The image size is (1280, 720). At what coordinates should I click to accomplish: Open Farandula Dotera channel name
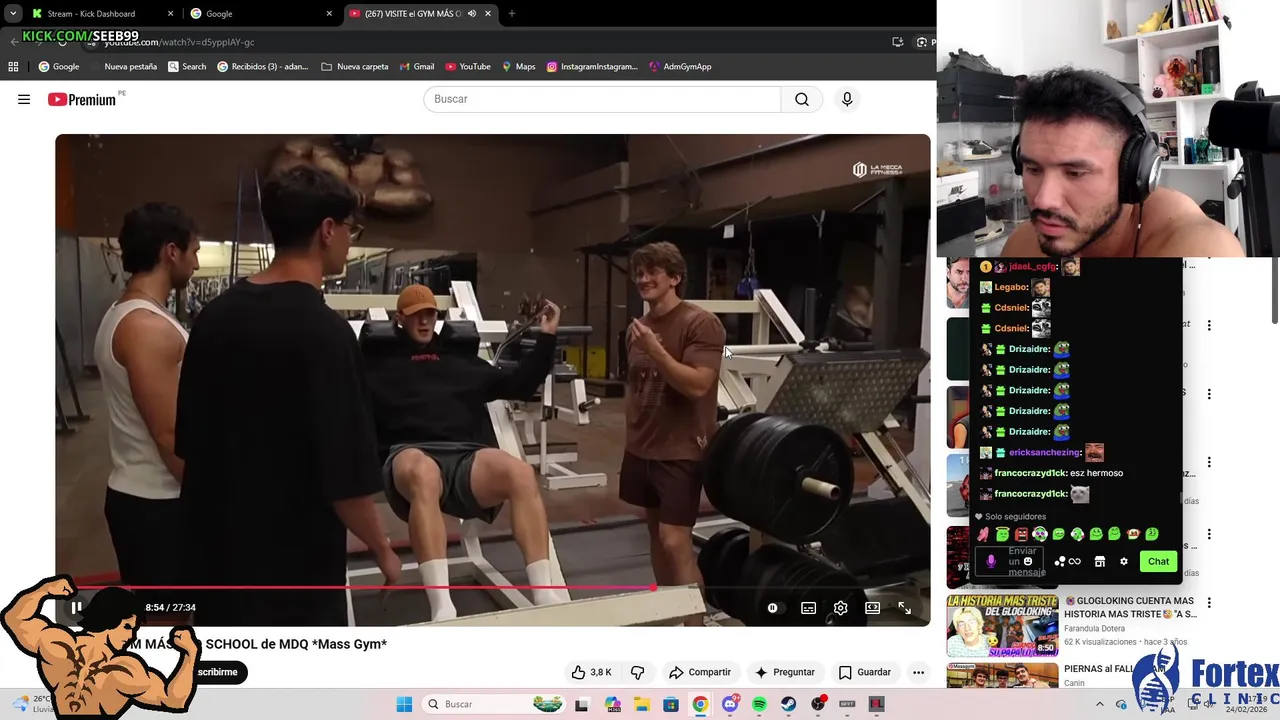(x=1094, y=628)
